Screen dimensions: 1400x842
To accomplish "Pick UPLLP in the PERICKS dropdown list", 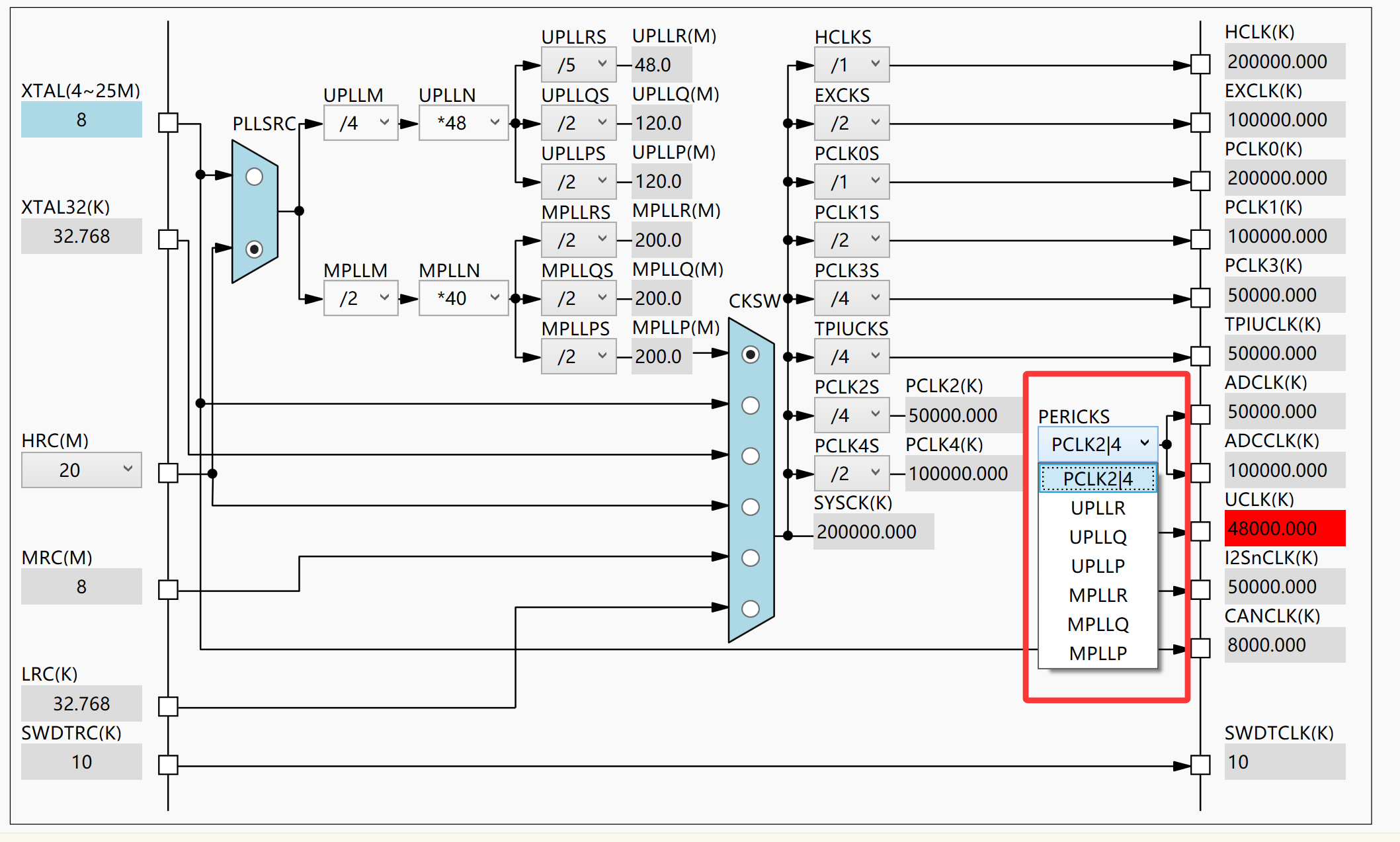I will pos(1098,566).
